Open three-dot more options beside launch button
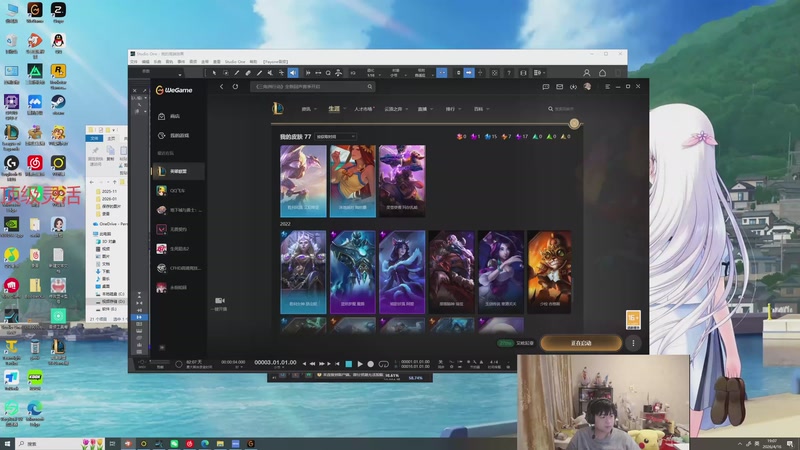 pyautogui.click(x=633, y=343)
